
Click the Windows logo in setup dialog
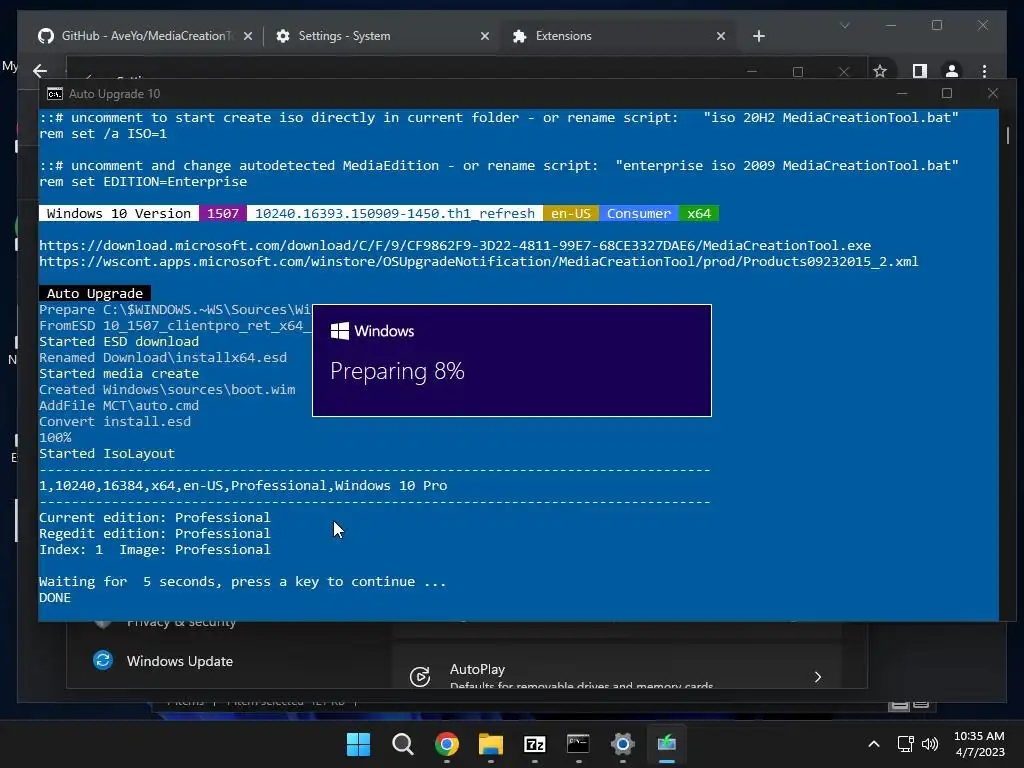click(x=340, y=331)
